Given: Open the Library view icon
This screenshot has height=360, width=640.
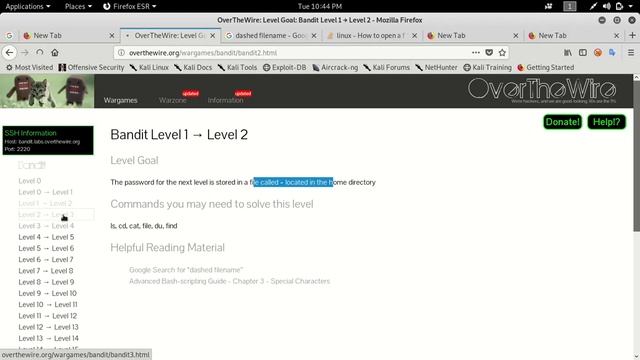Looking at the screenshot, I should (x=568, y=53).
